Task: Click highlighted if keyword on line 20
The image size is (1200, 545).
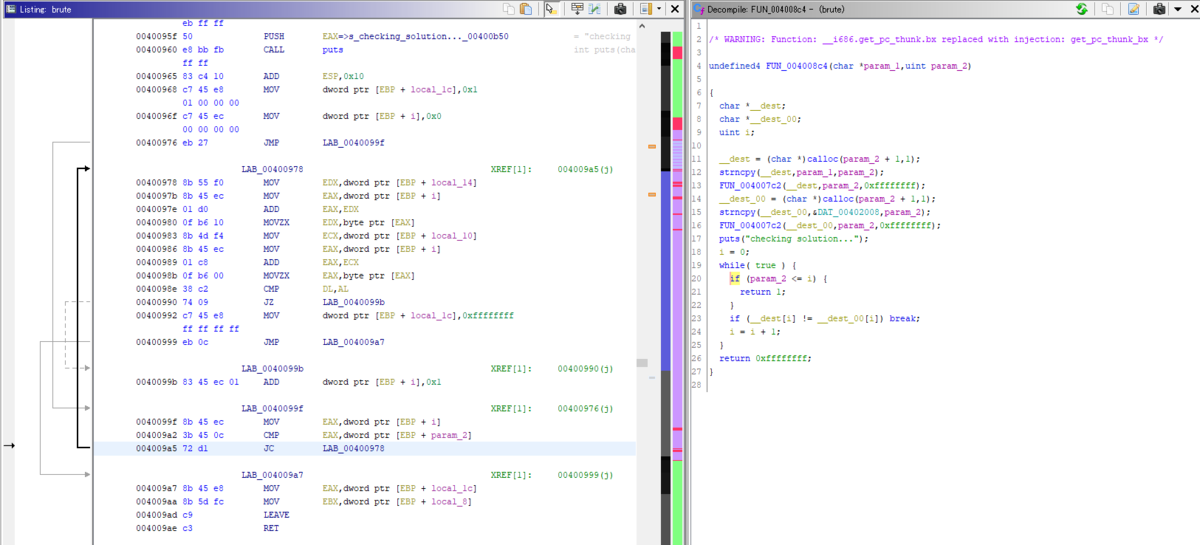Action: (x=735, y=278)
